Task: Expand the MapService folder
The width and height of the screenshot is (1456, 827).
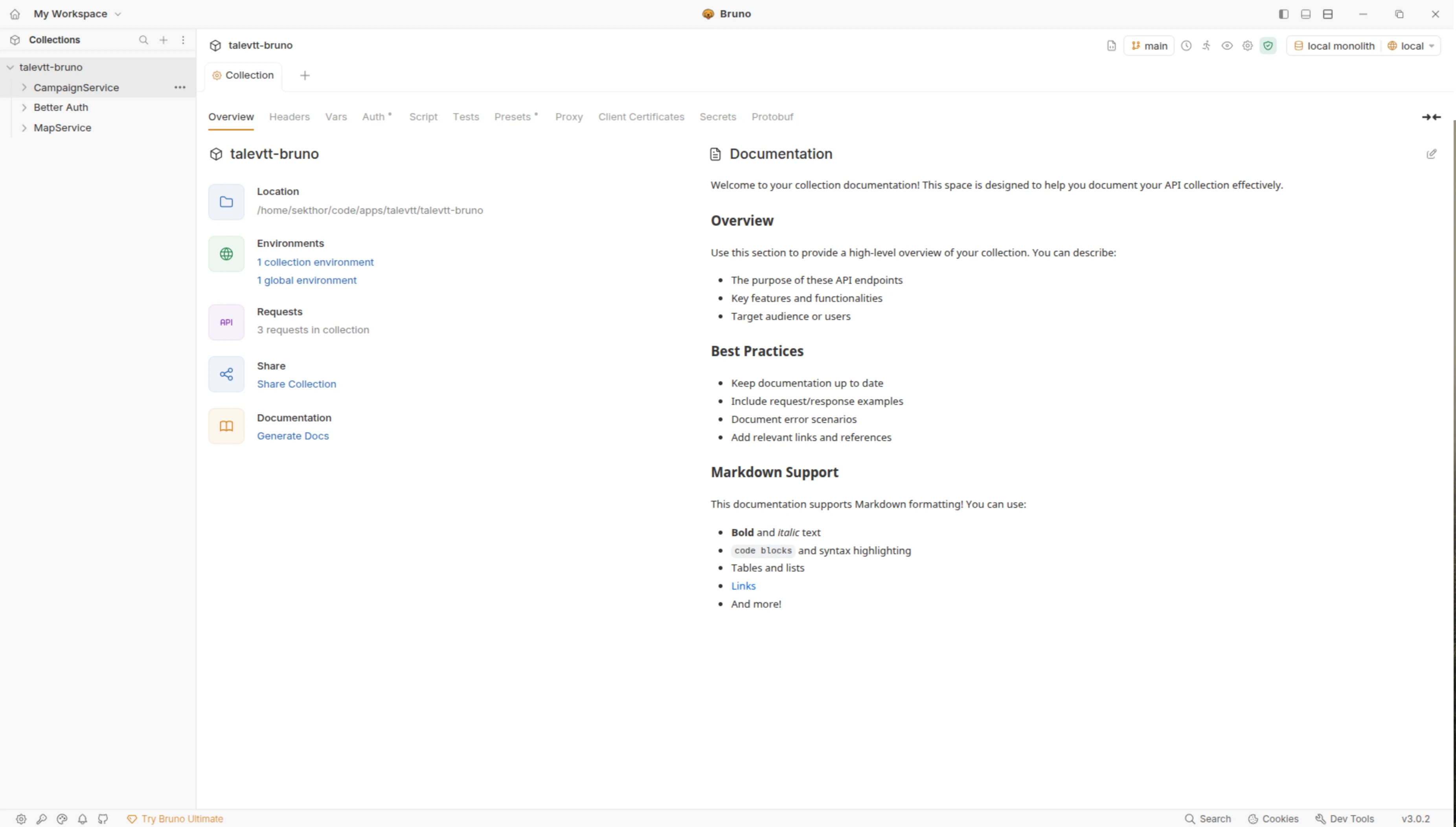Action: pyautogui.click(x=24, y=128)
